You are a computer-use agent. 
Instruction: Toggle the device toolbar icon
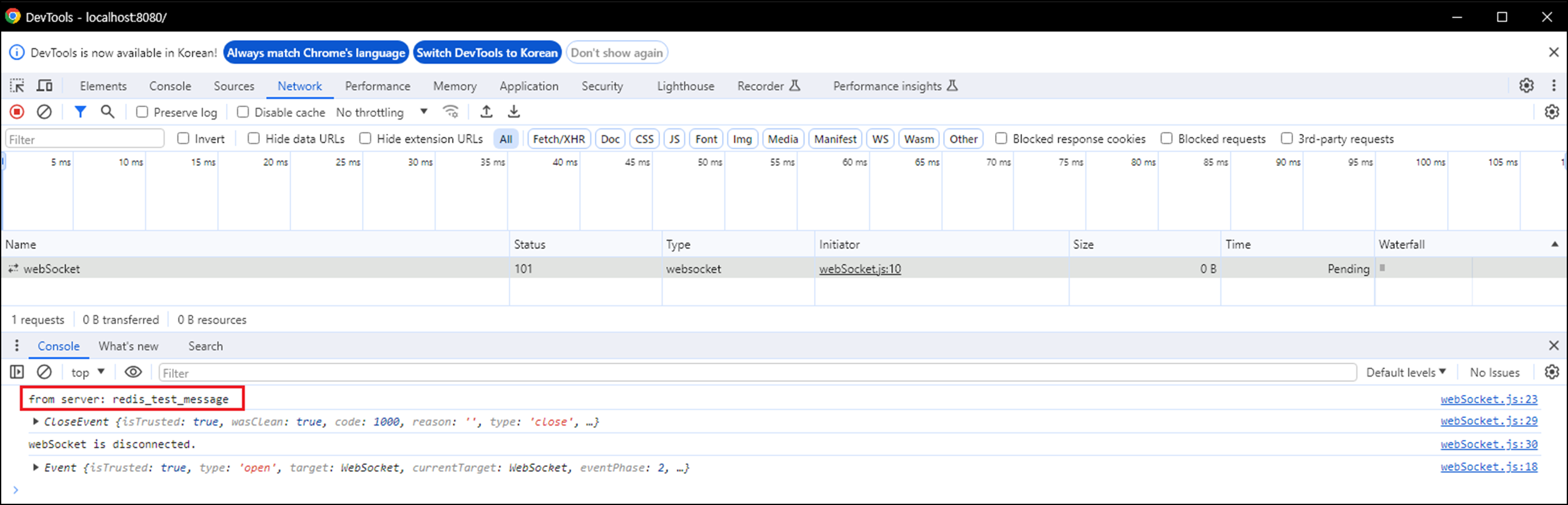[44, 86]
